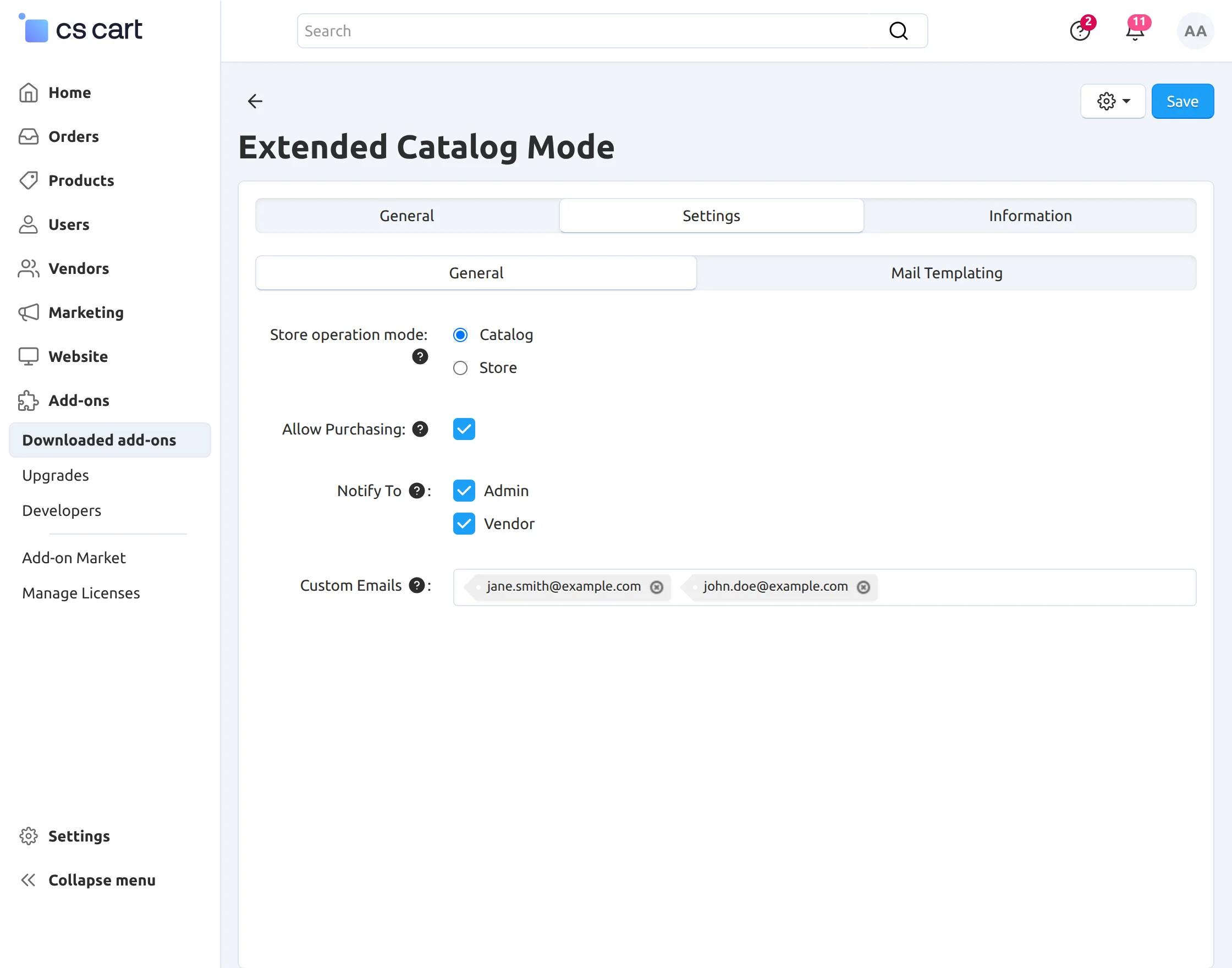Uncheck Notify To Admin checkbox

pos(464,491)
